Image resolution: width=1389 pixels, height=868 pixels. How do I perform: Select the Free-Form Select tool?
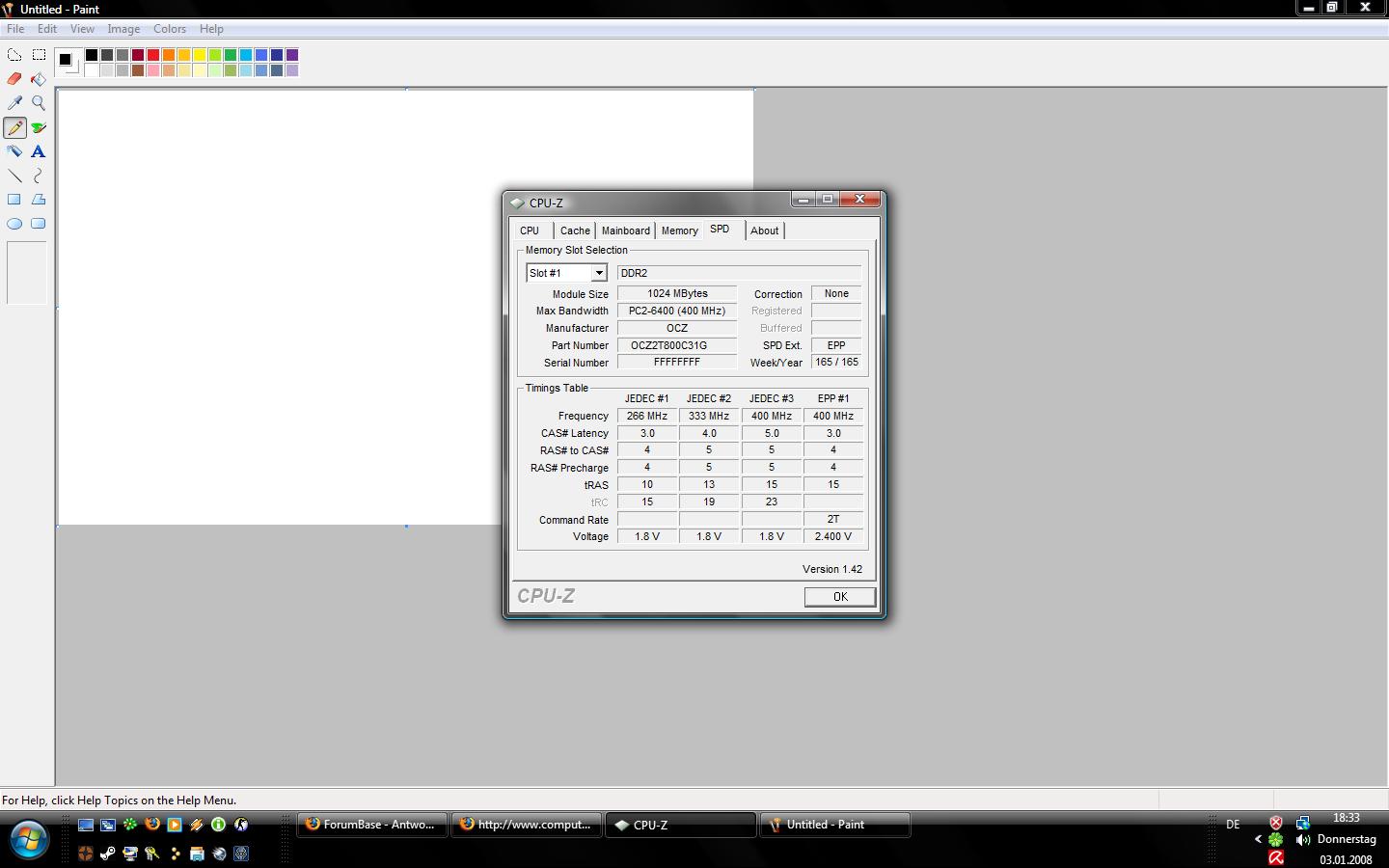pos(14,55)
